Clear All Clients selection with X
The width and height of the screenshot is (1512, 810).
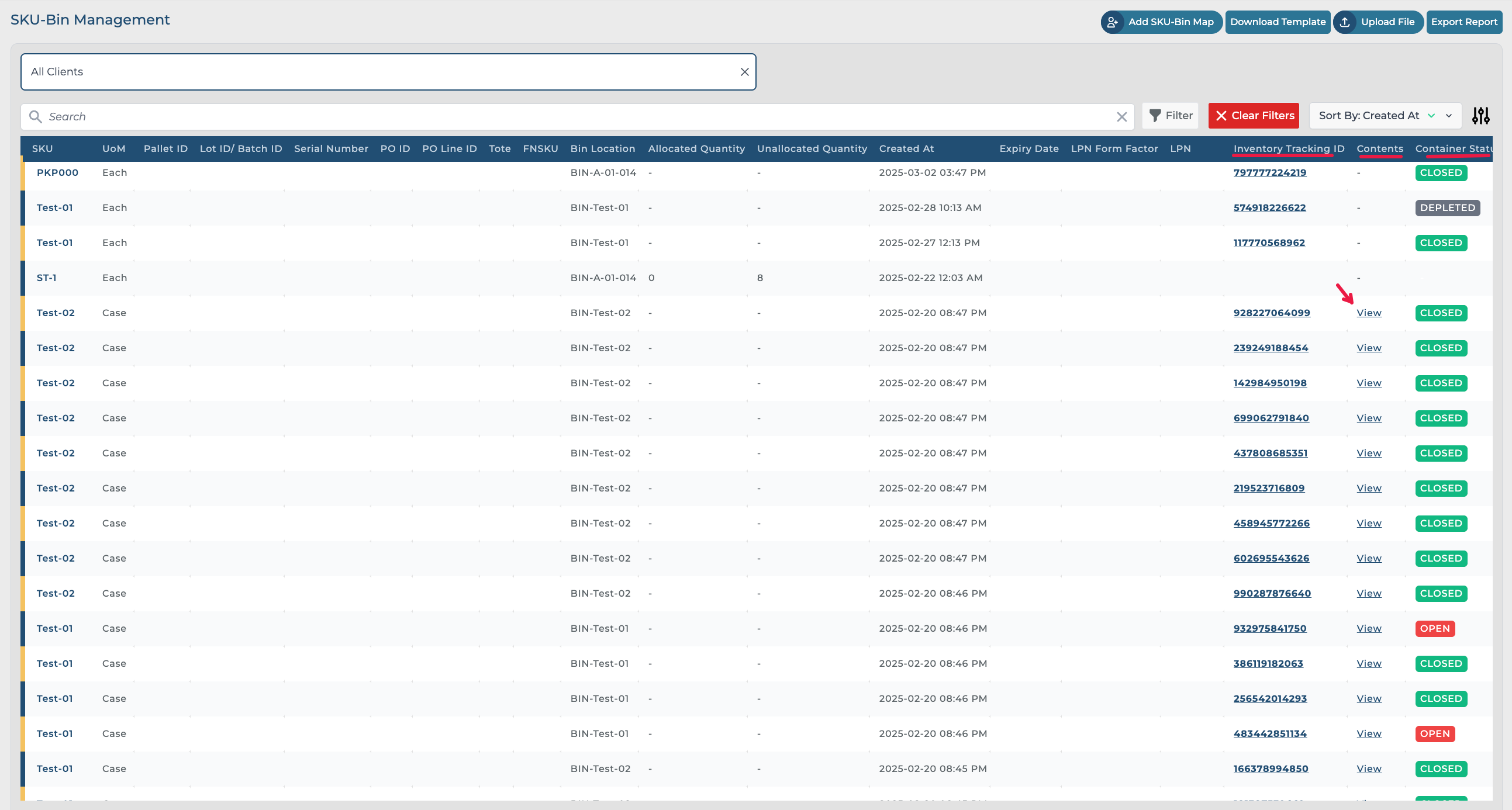click(x=744, y=71)
